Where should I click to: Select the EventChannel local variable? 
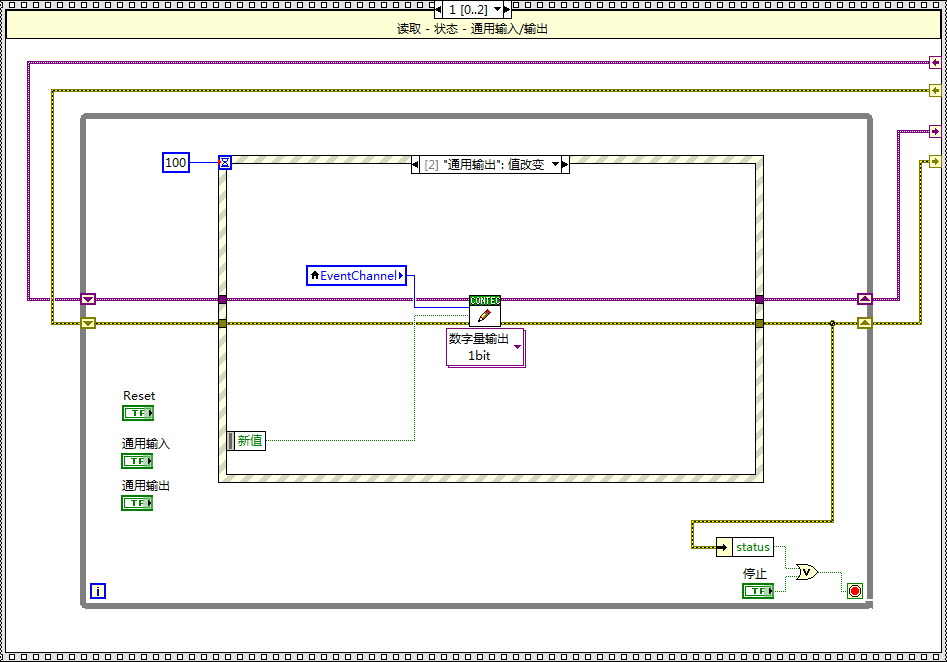357,275
